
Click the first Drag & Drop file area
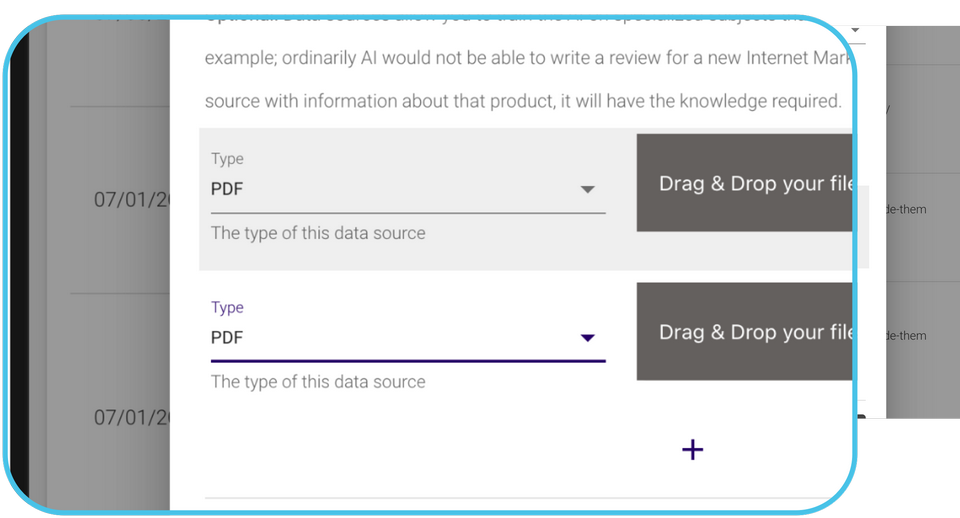point(744,184)
